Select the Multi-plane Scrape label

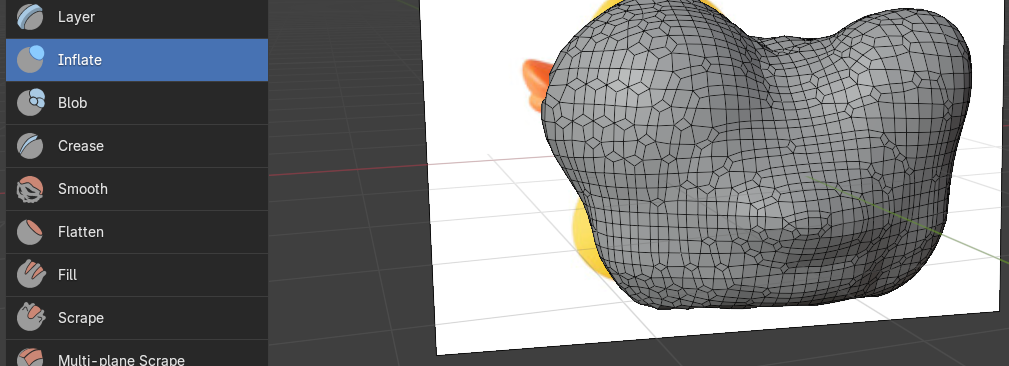(x=121, y=360)
